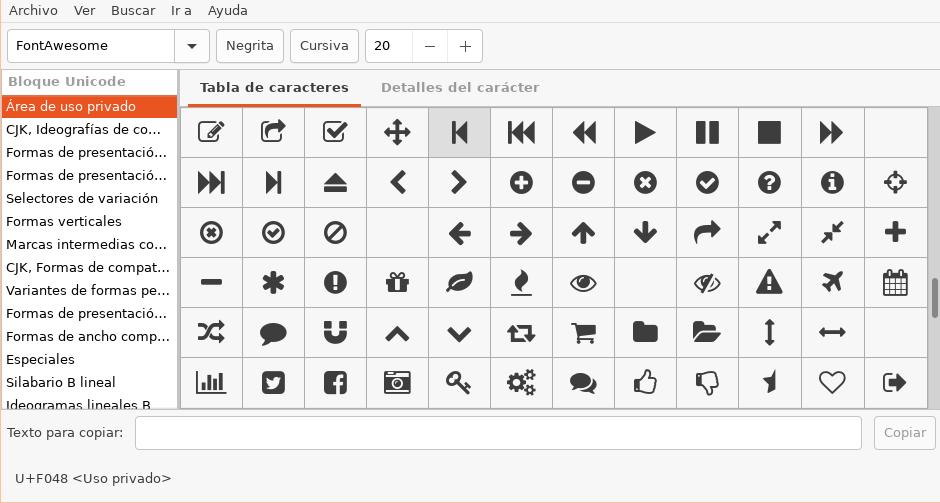Toggle the Negrita bold button

[x=249, y=46]
